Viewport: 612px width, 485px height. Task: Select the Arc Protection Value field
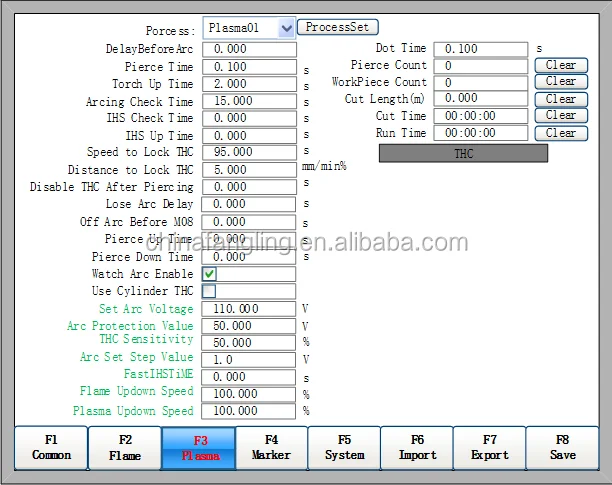click(249, 326)
